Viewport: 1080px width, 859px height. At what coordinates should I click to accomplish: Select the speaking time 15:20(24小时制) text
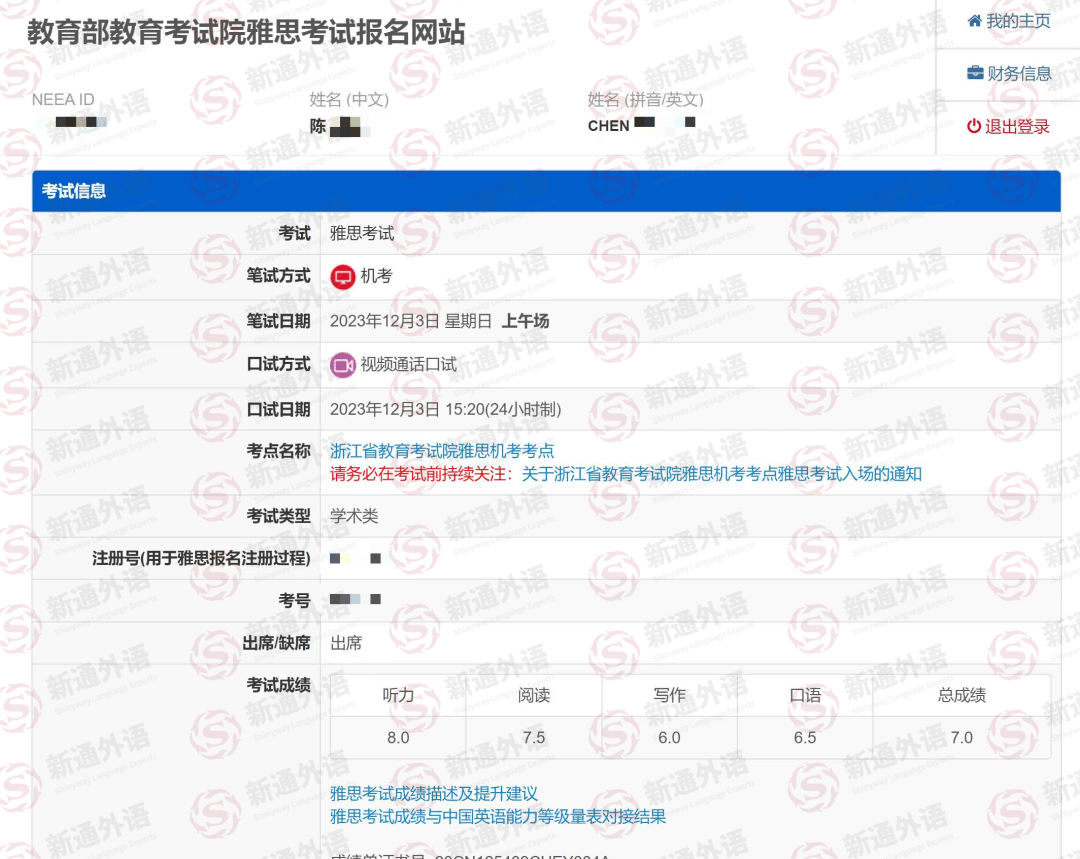pos(503,410)
